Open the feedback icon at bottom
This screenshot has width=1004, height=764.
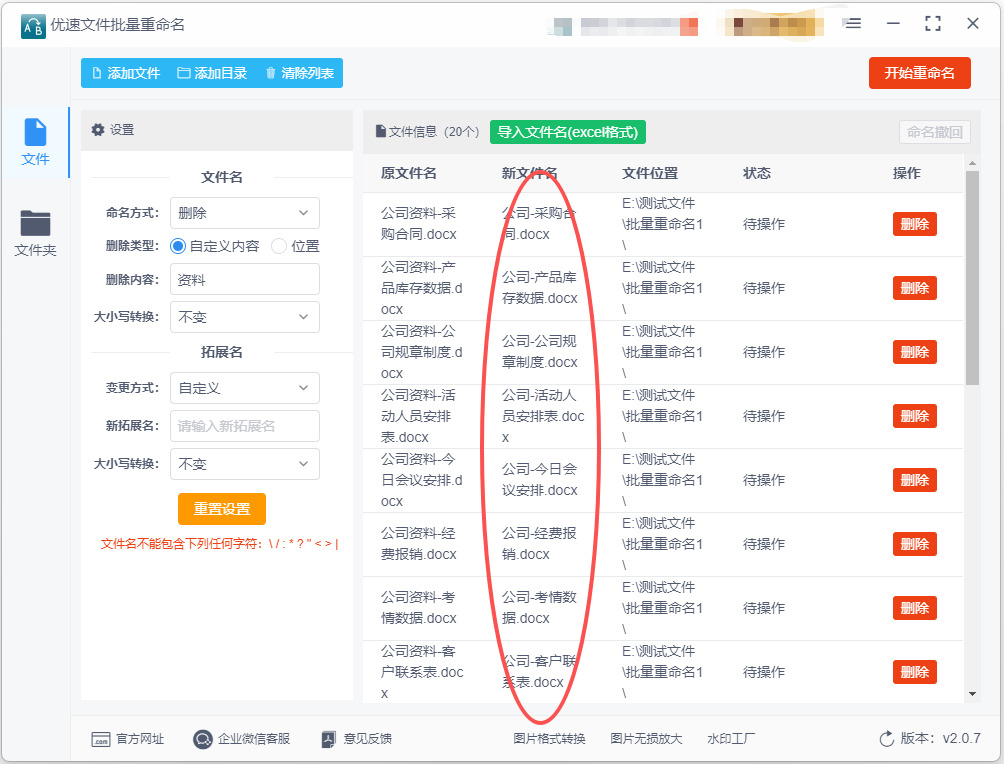click(329, 739)
